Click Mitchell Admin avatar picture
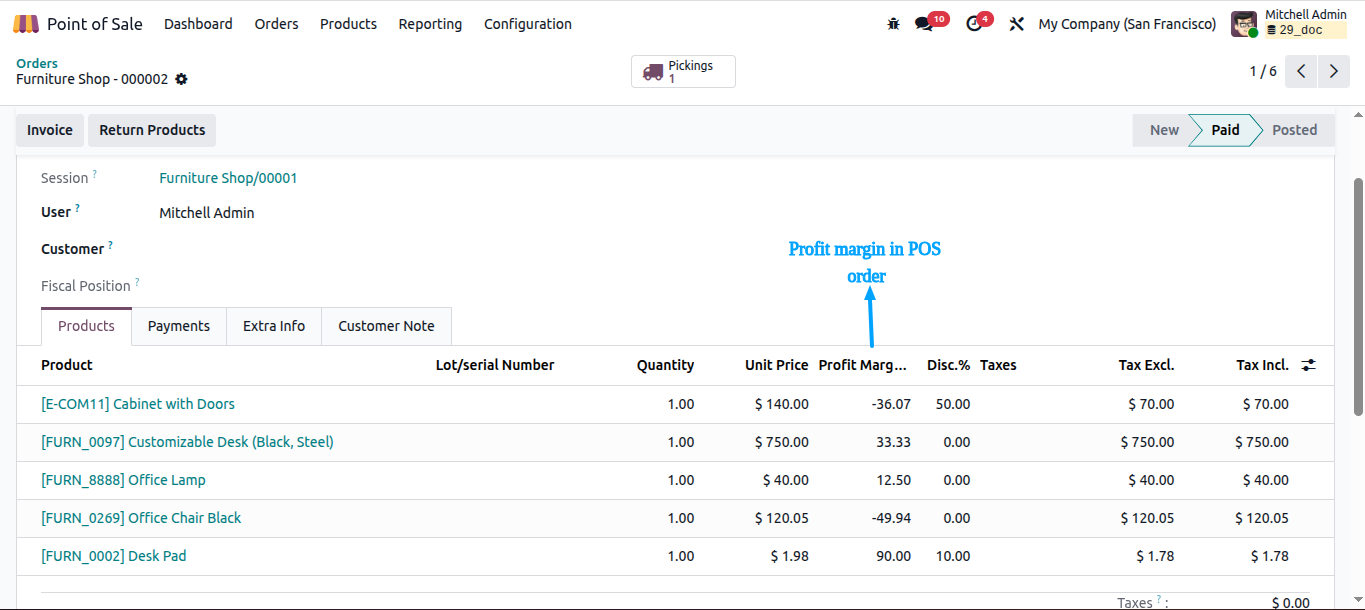 pyautogui.click(x=1244, y=24)
